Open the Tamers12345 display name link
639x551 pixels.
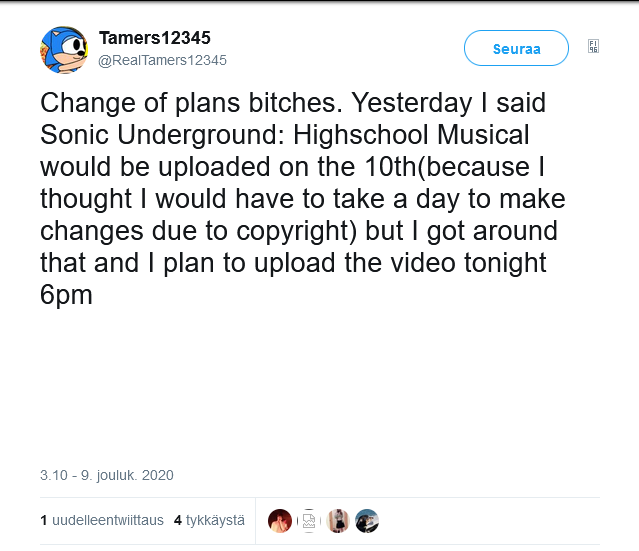click(155, 38)
